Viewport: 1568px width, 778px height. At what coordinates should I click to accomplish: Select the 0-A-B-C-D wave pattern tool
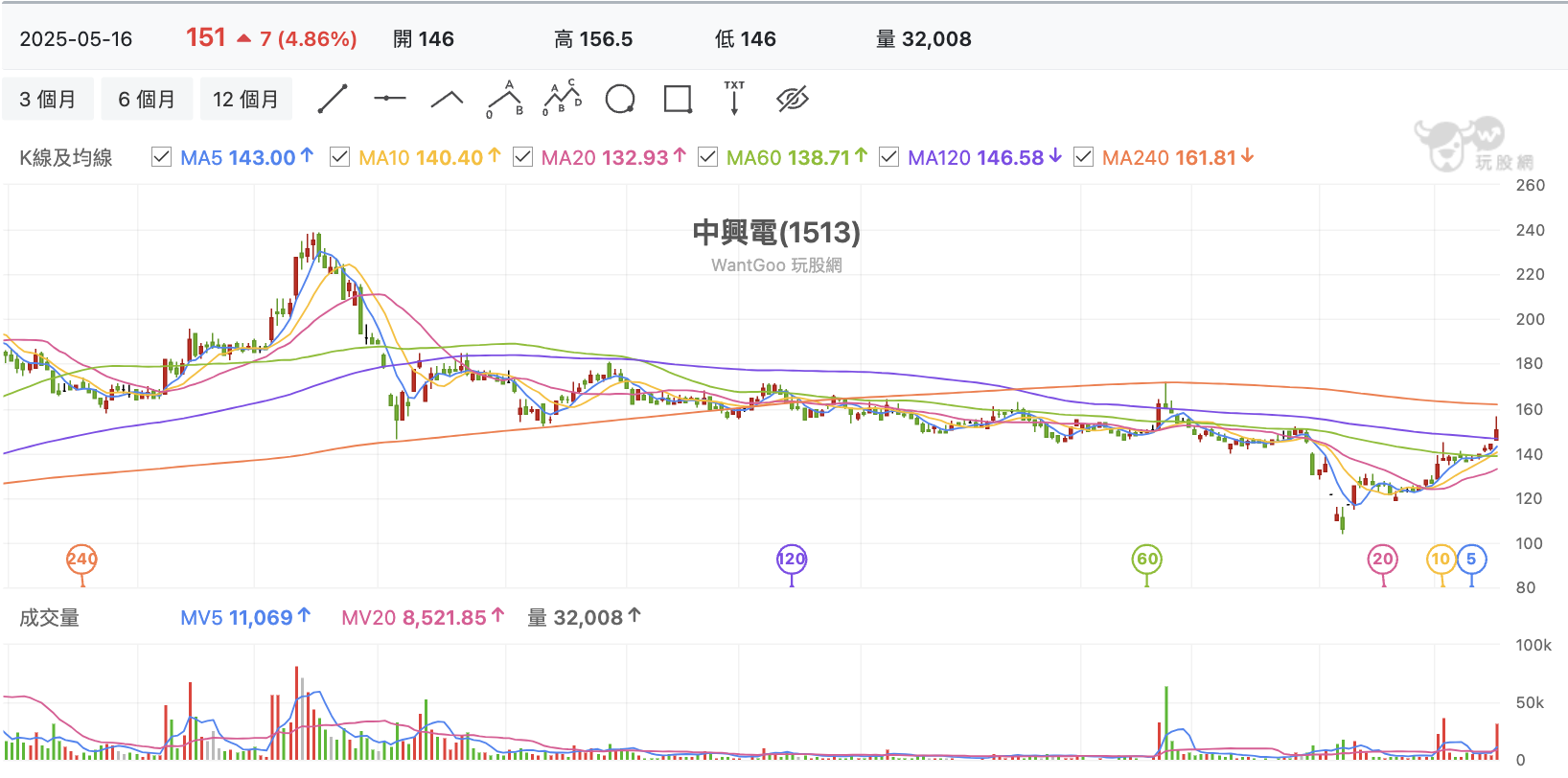click(563, 99)
